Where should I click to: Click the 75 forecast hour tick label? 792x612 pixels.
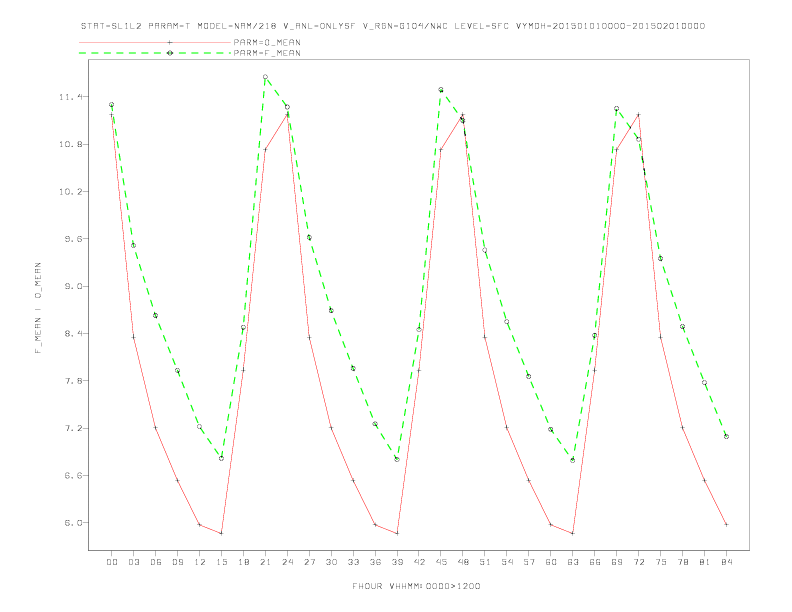pos(661,562)
